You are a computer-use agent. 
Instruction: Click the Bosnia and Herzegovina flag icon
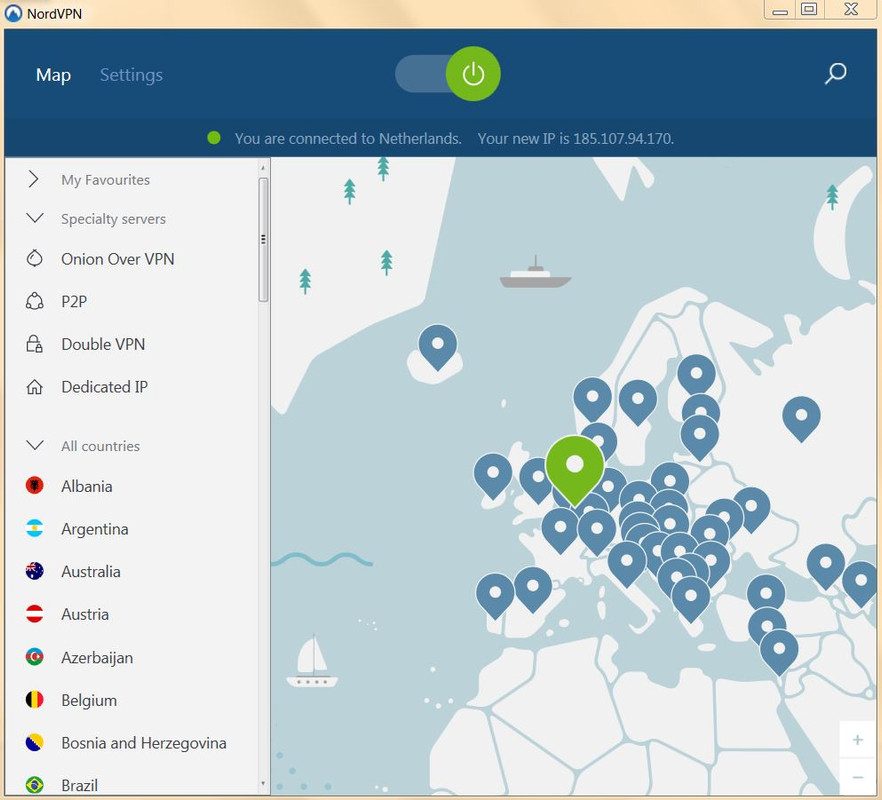pyautogui.click(x=34, y=743)
